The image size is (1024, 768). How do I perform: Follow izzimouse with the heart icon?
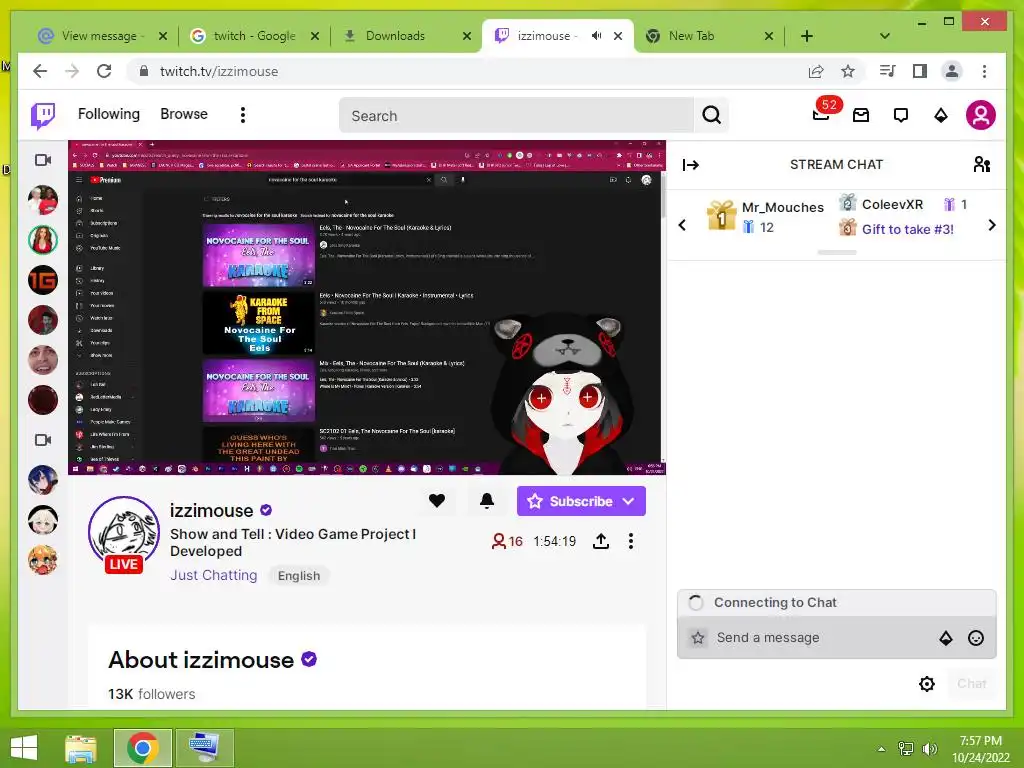[x=437, y=501]
